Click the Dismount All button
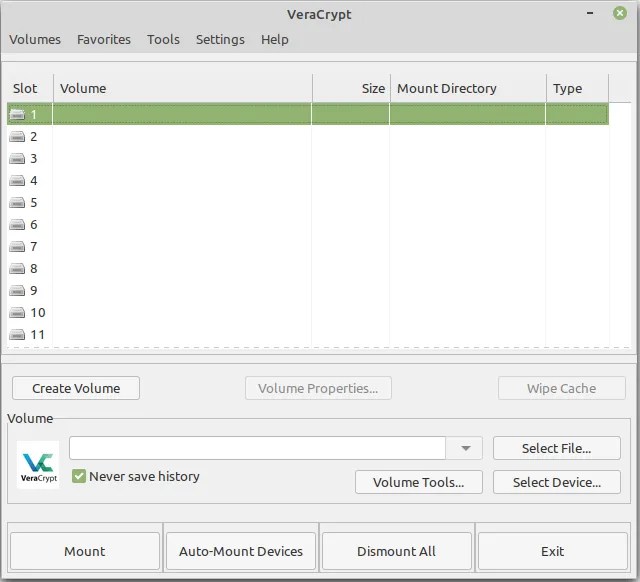The image size is (640, 582). (x=396, y=551)
